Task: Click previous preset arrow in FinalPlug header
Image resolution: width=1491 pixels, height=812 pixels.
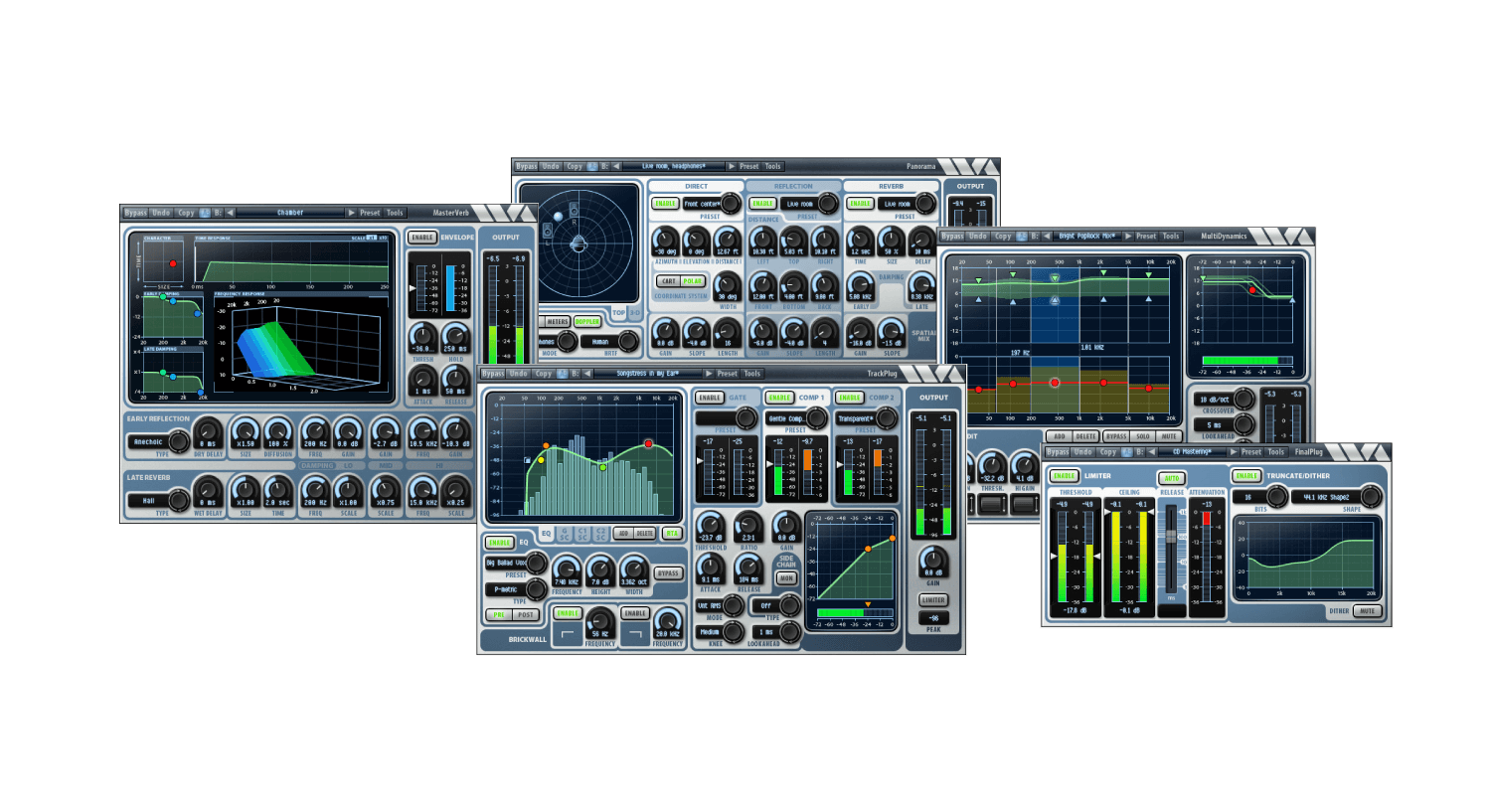Action: point(1152,452)
